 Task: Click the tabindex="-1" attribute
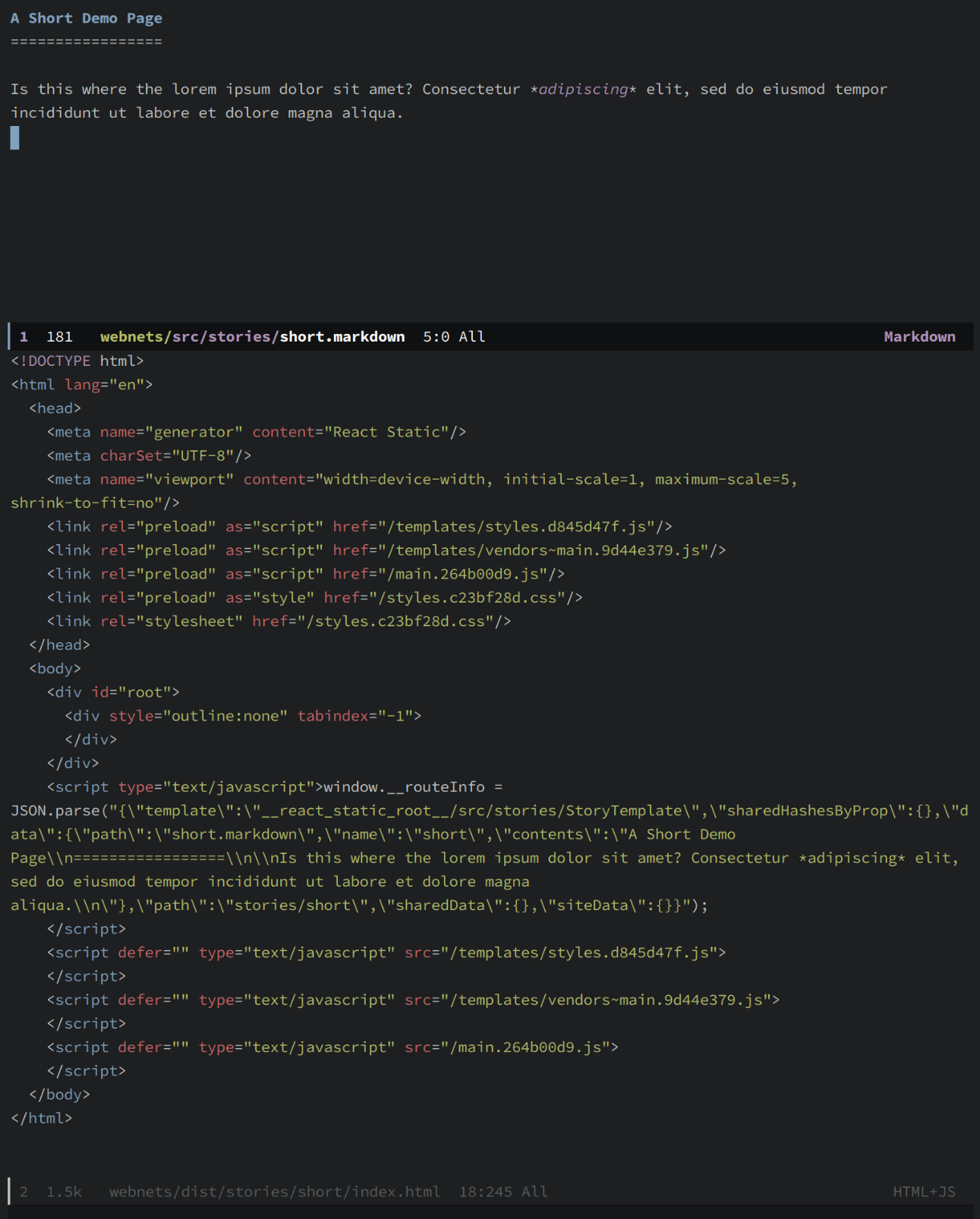coord(355,716)
